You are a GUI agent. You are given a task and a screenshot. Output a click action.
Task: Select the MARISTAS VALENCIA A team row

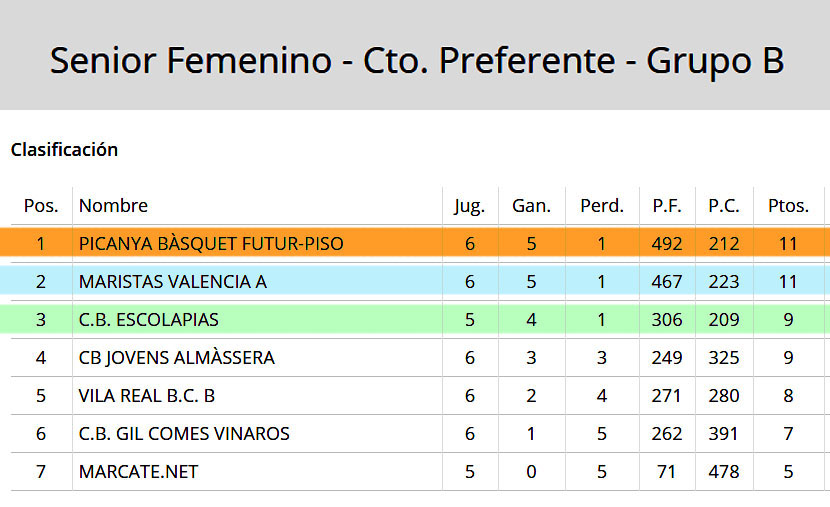(x=415, y=281)
